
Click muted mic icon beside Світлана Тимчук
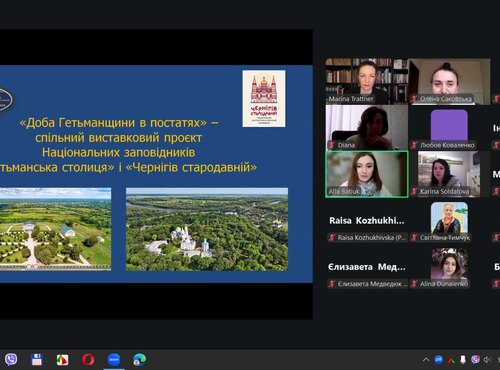(x=414, y=237)
